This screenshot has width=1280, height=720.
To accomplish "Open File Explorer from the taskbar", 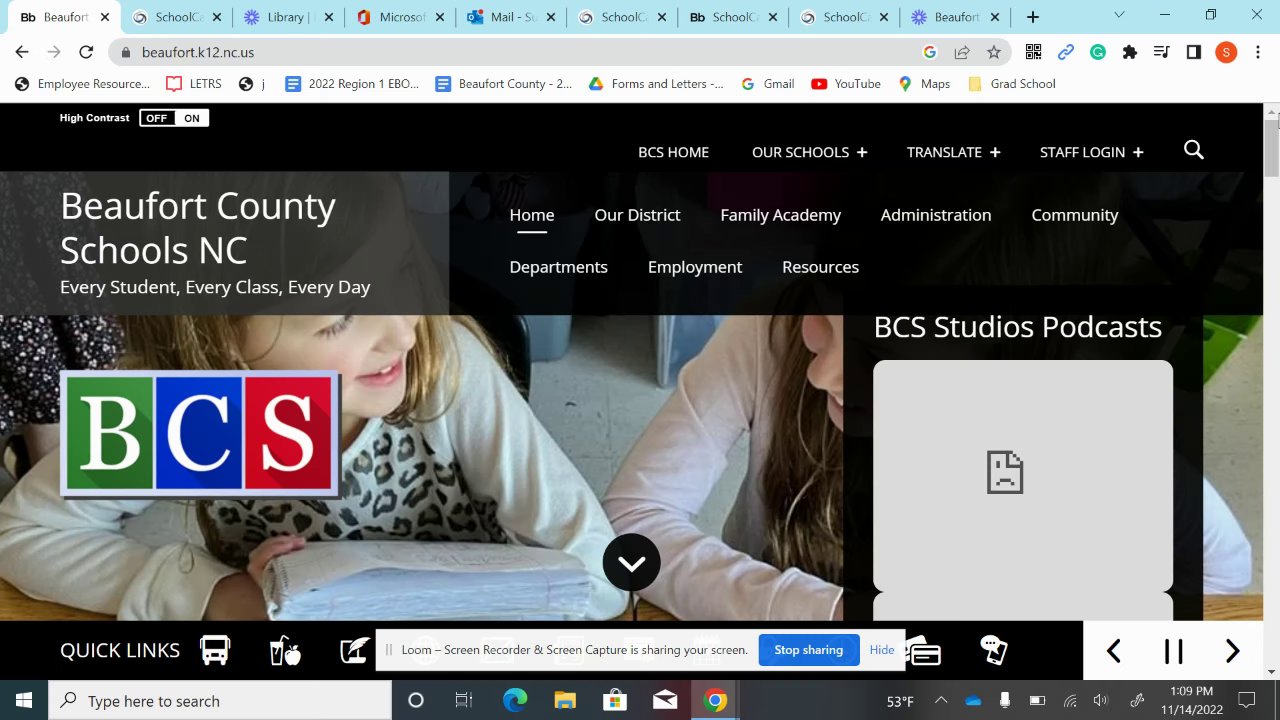I will [565, 700].
